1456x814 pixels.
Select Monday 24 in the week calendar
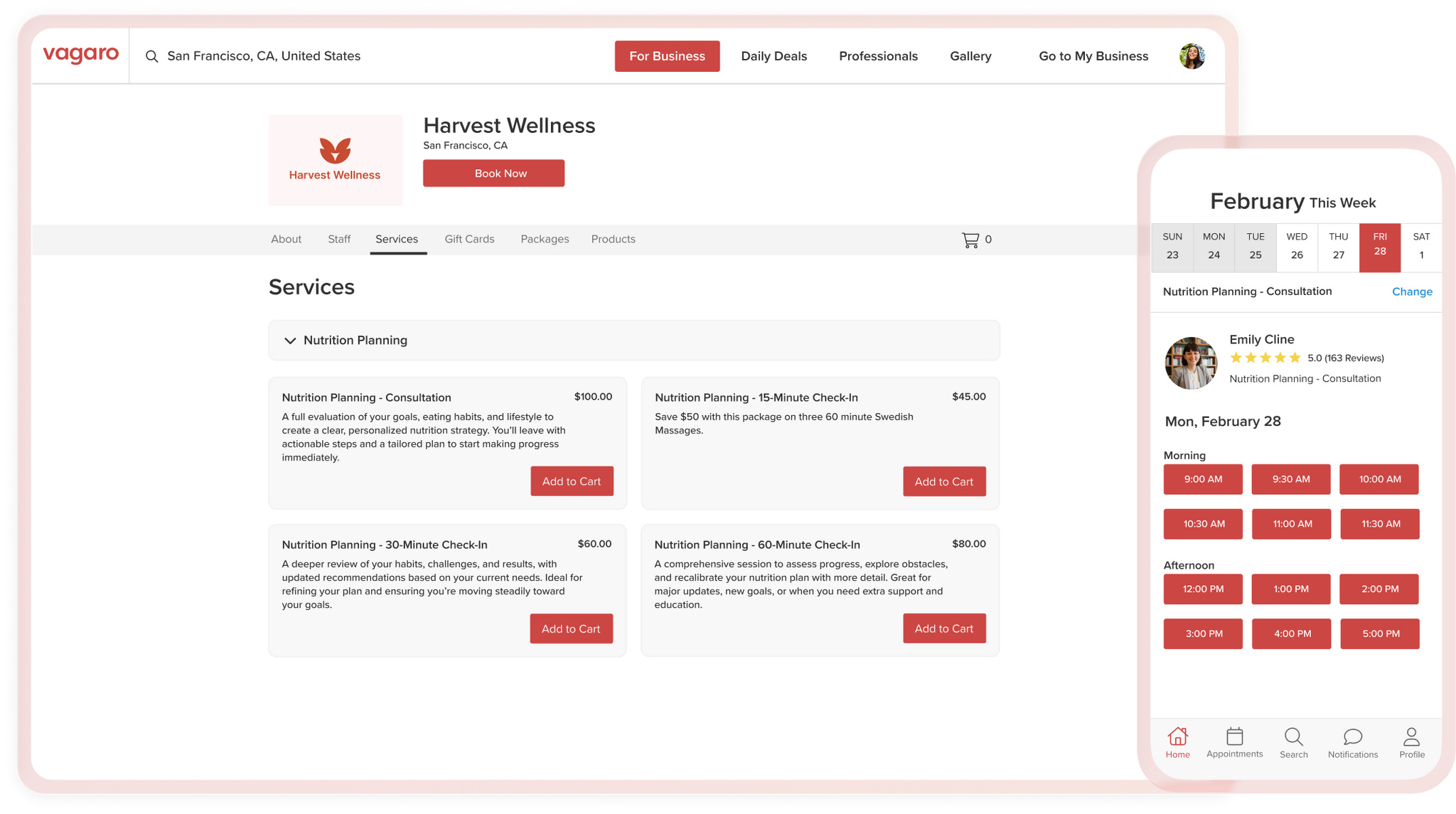pos(1214,246)
